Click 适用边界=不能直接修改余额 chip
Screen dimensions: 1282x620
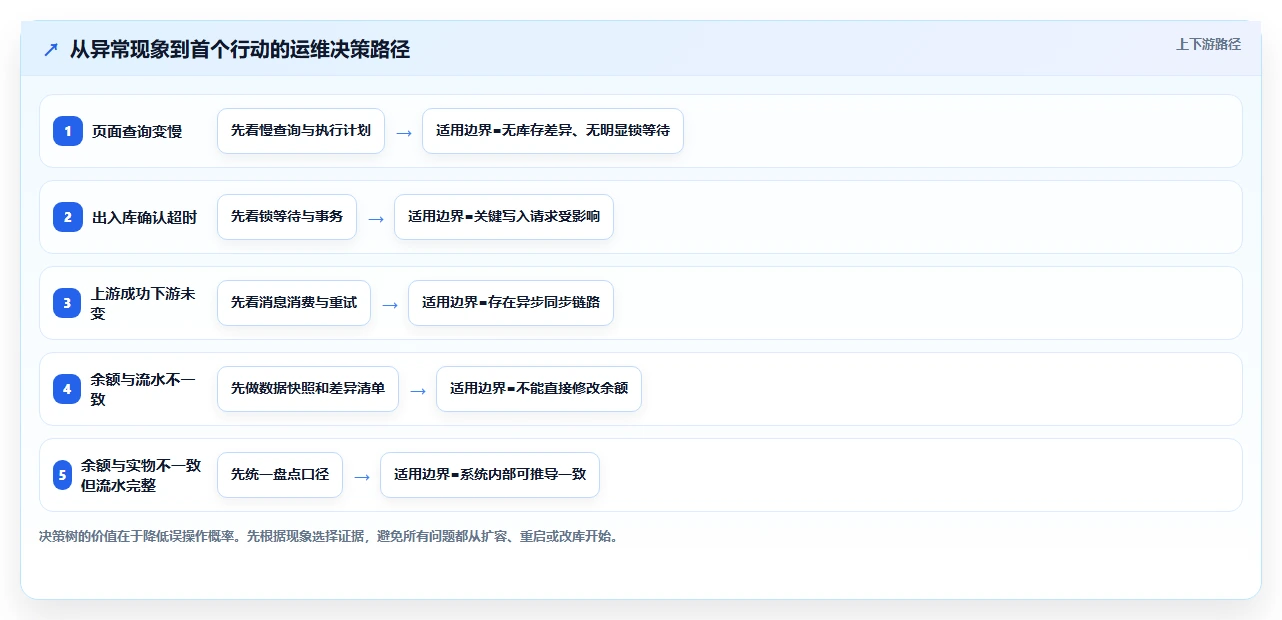[539, 389]
